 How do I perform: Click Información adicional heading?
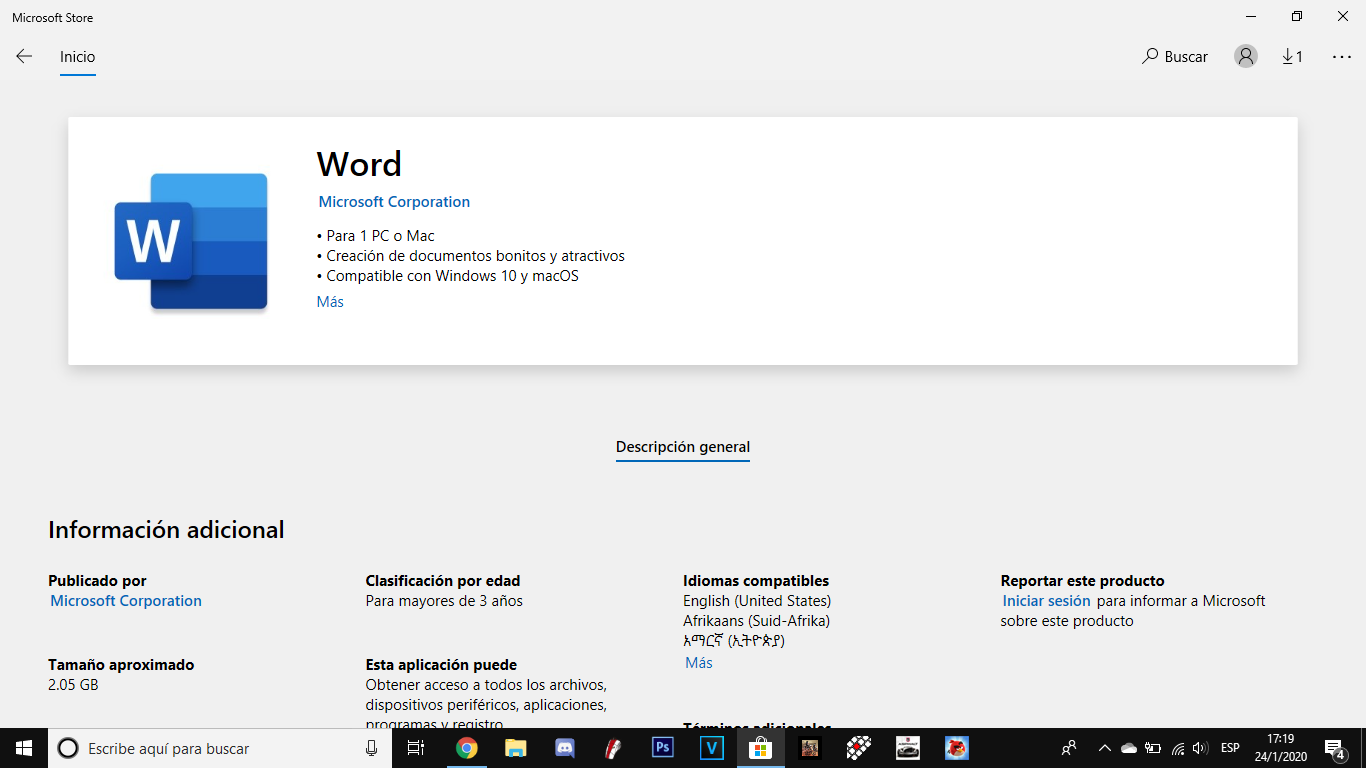[x=166, y=530]
